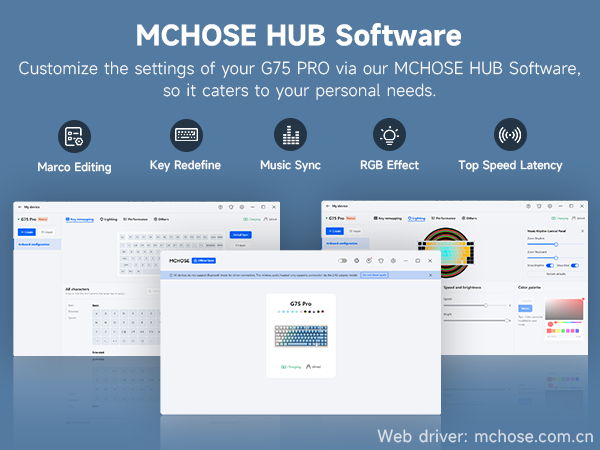Toggle the Show Rhythm switch
Screen dimensions: 600x450
550,266
